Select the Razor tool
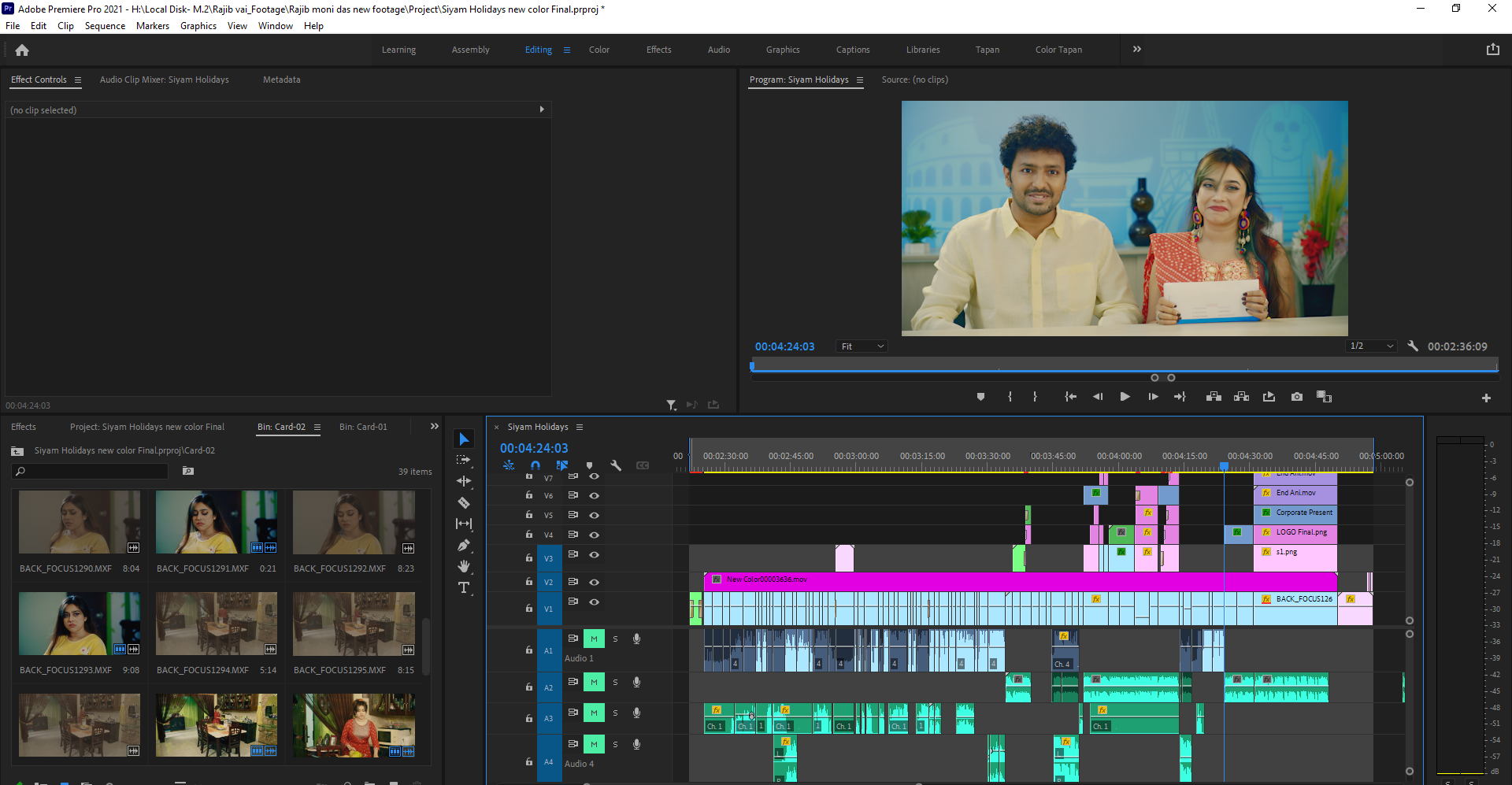 click(464, 502)
